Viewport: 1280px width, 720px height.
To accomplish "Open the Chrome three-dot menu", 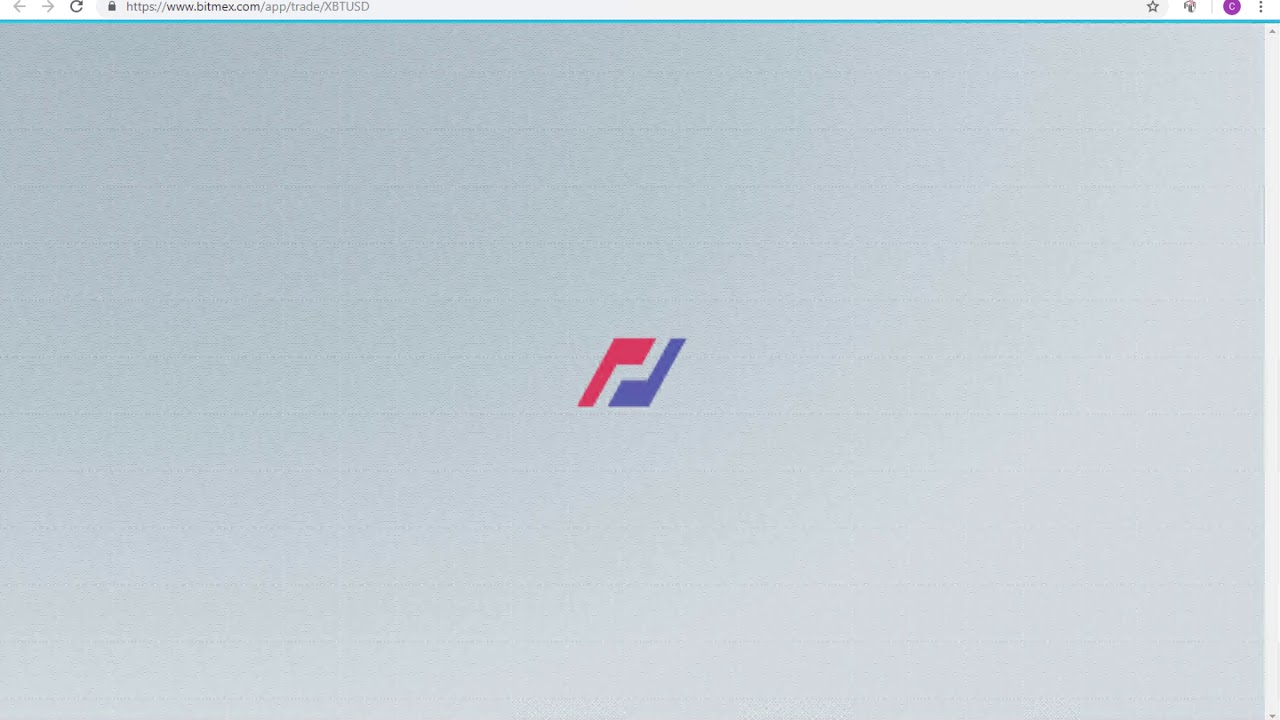I will click(1261, 7).
